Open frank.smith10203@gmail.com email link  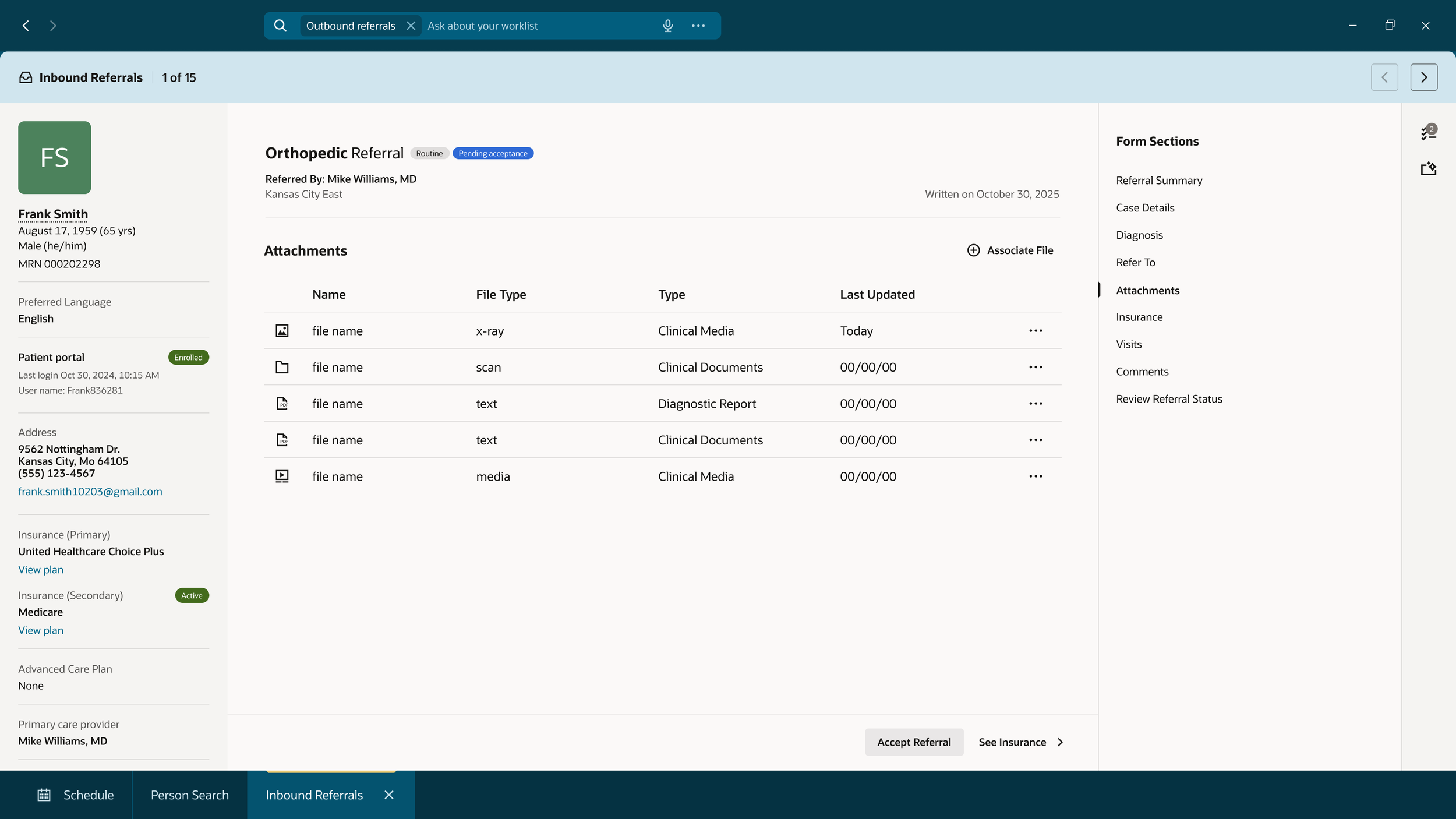point(90,492)
